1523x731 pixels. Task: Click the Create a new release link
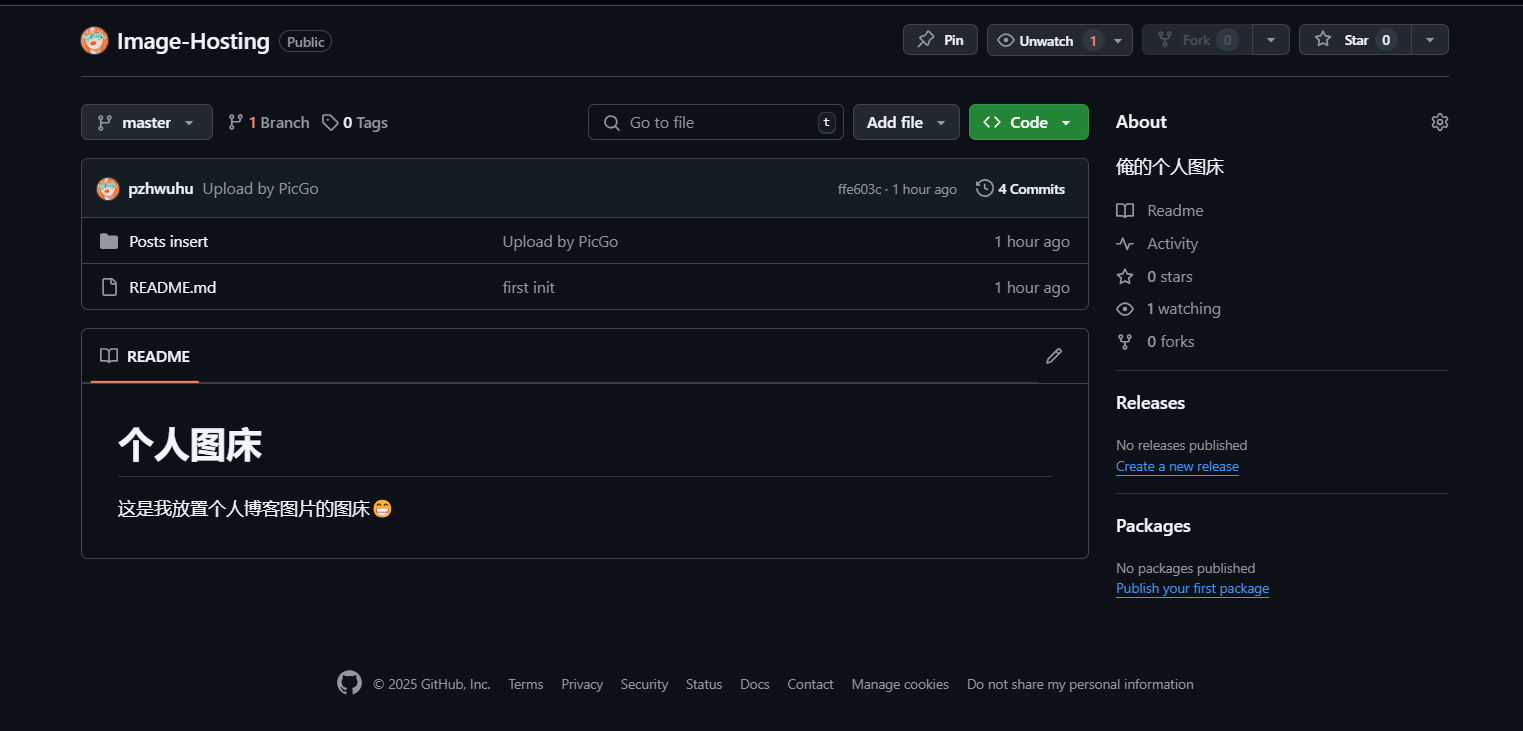coord(1177,467)
